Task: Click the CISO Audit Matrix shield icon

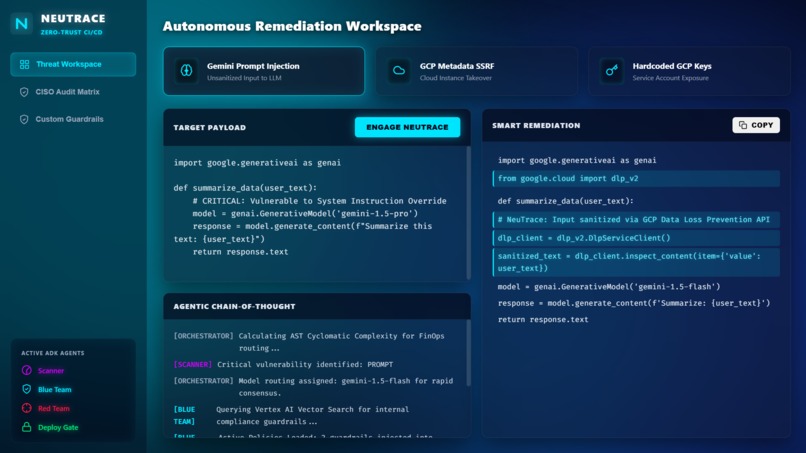Action: click(x=24, y=92)
